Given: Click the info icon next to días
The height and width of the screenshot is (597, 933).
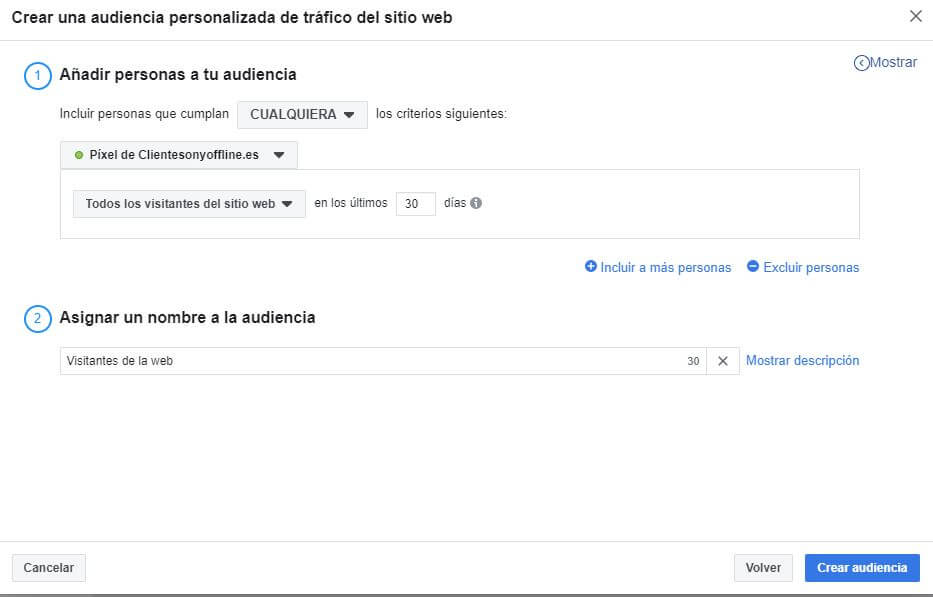Looking at the screenshot, I should 476,203.
